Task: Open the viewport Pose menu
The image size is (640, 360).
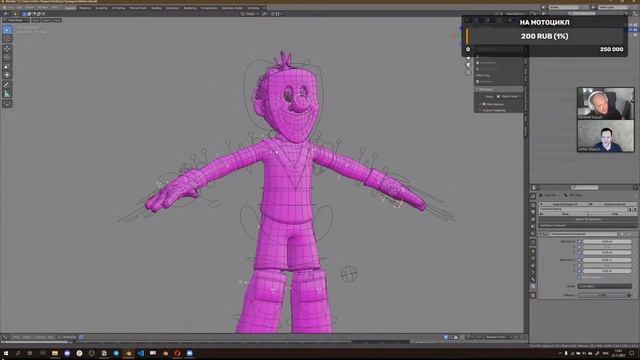Action: coord(57,20)
